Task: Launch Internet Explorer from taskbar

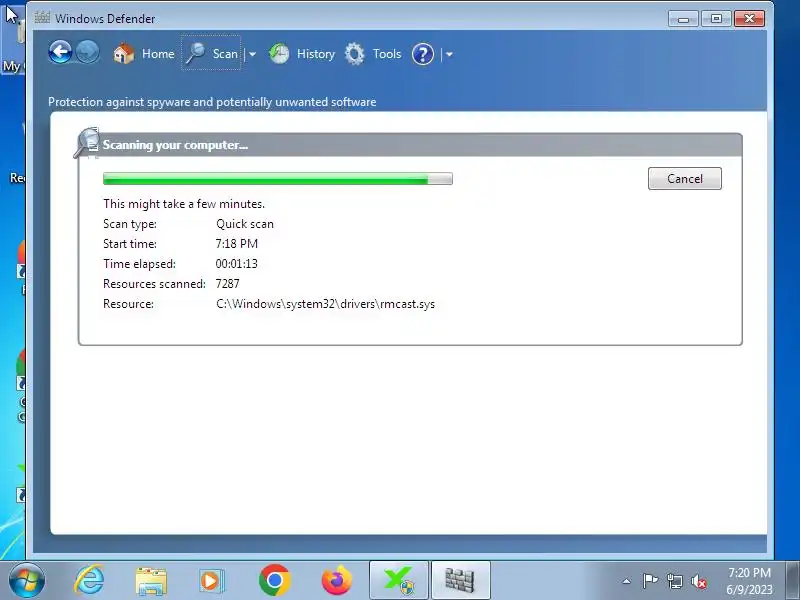Action: click(89, 581)
